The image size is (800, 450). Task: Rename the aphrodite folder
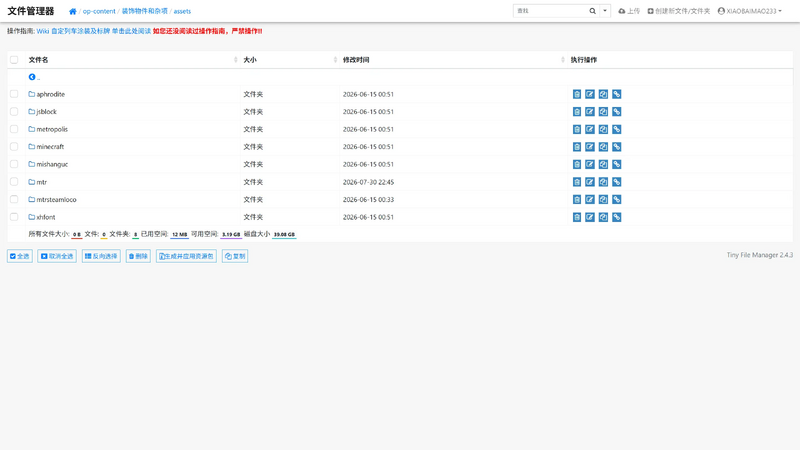(x=590, y=94)
